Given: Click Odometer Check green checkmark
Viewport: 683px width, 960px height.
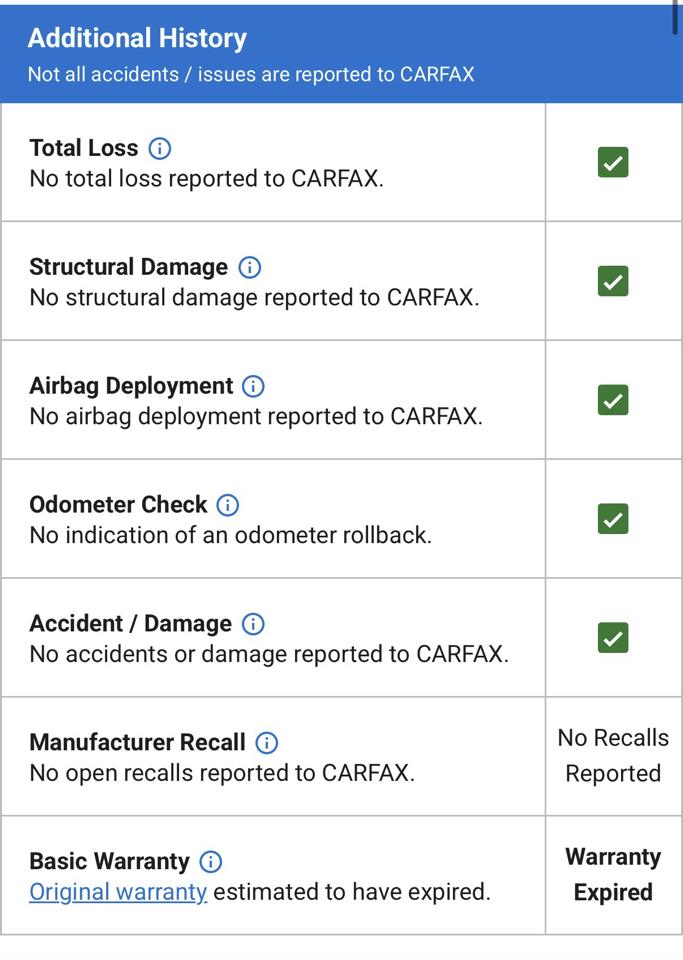Looking at the screenshot, I should click(613, 519).
